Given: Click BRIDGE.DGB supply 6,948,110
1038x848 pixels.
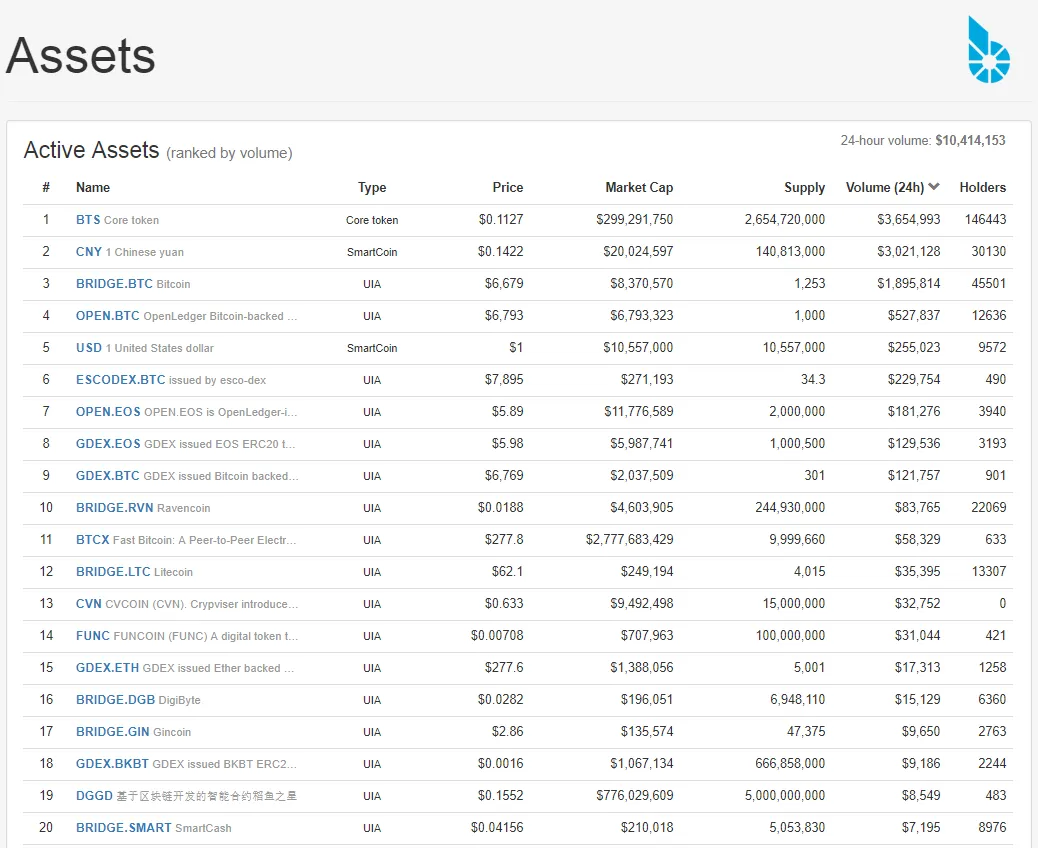Looking at the screenshot, I should 797,699.
